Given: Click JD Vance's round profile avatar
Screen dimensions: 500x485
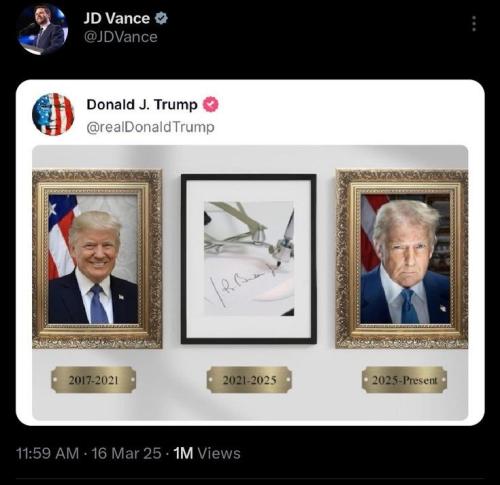Looking at the screenshot, I should pos(42,29).
